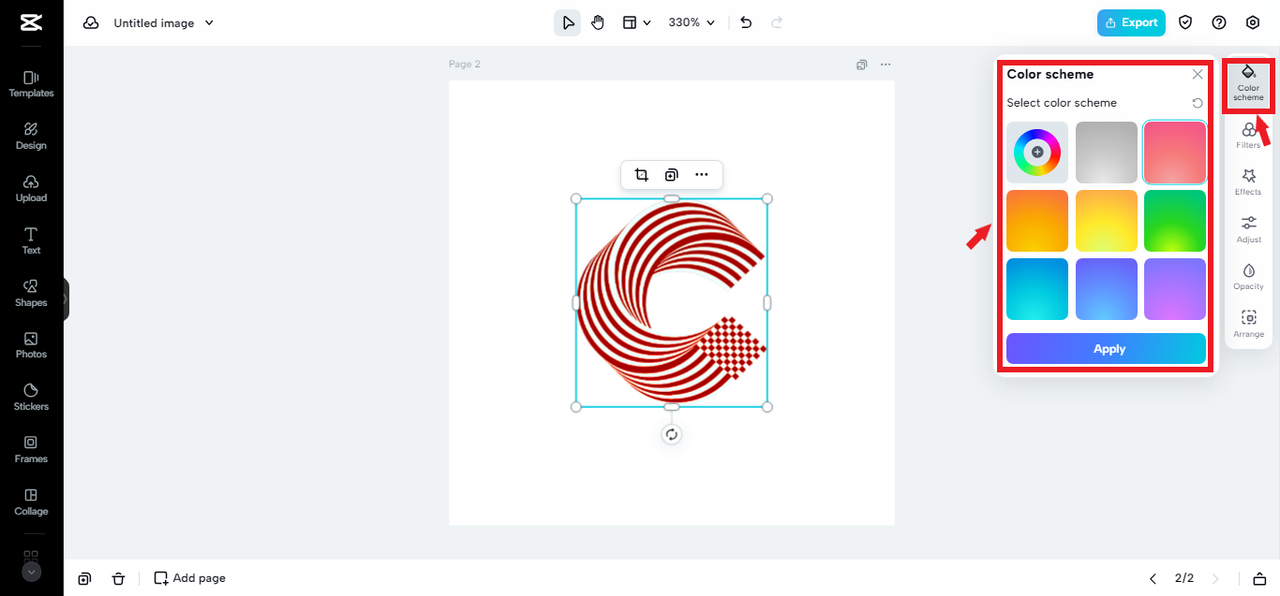
Task: Open the 330% zoom dropdown
Action: pos(692,22)
